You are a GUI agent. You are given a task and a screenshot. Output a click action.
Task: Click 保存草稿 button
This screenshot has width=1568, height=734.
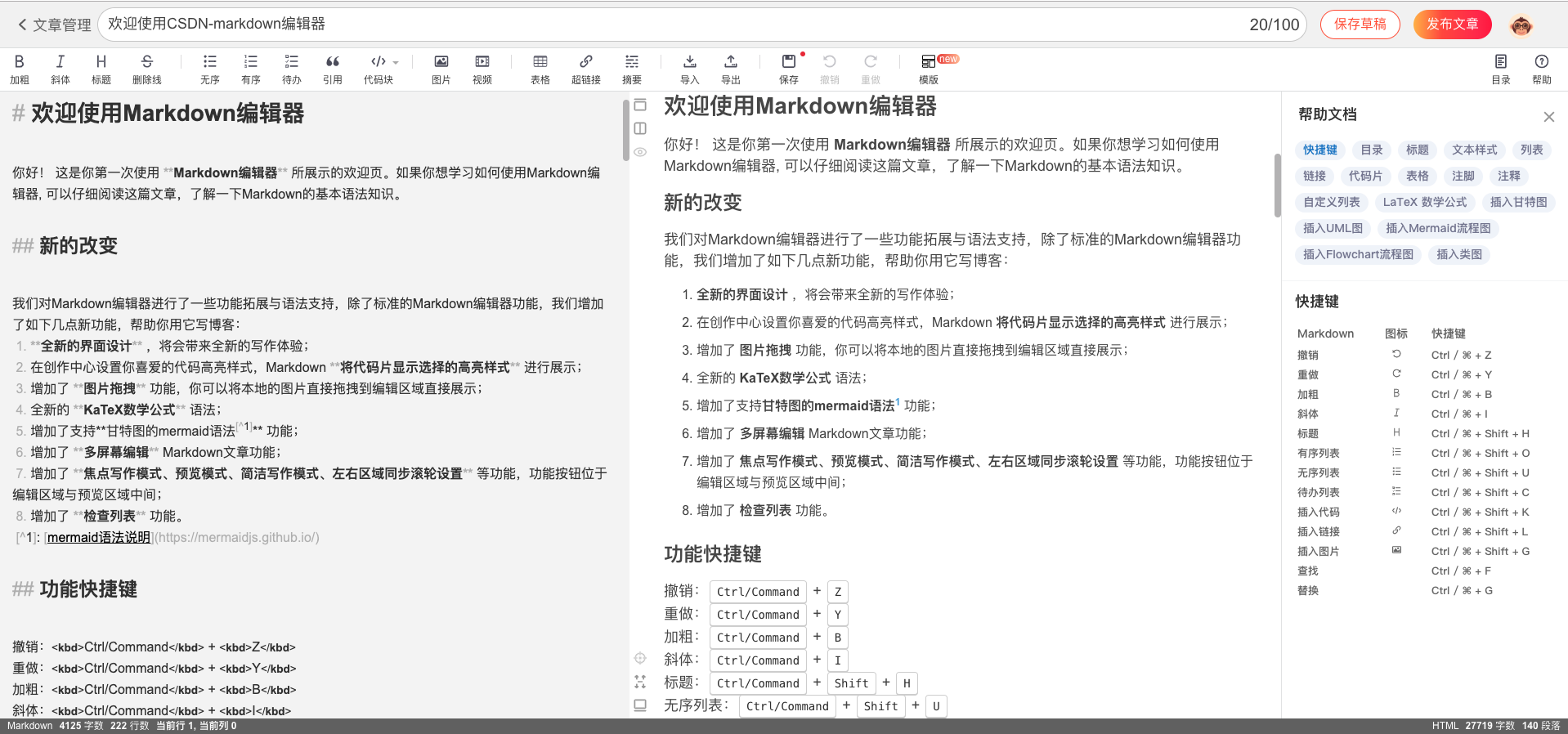[x=1360, y=25]
